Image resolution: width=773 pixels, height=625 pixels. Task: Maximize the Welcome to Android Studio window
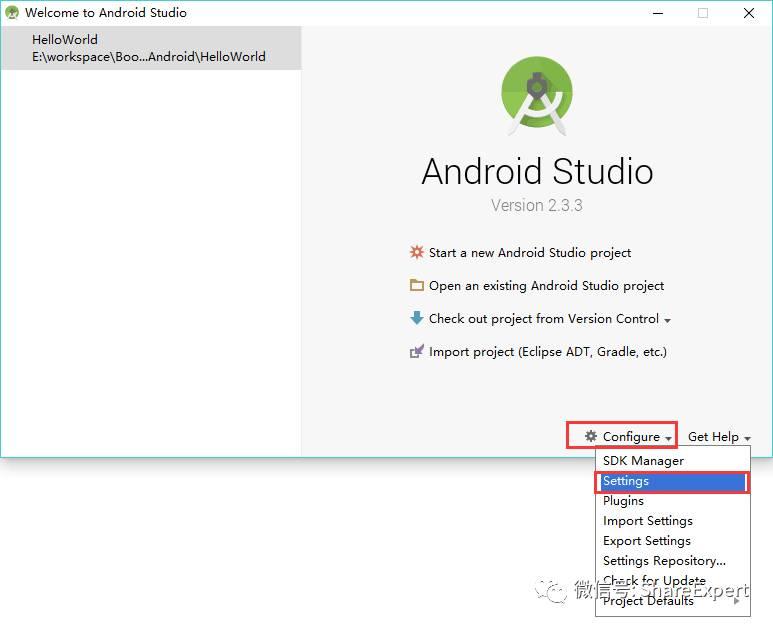pyautogui.click(x=703, y=13)
